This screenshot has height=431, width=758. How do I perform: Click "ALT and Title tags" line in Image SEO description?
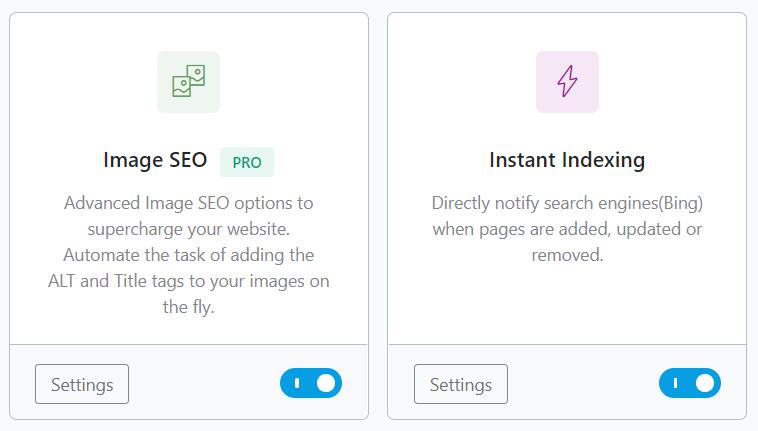pos(189,281)
